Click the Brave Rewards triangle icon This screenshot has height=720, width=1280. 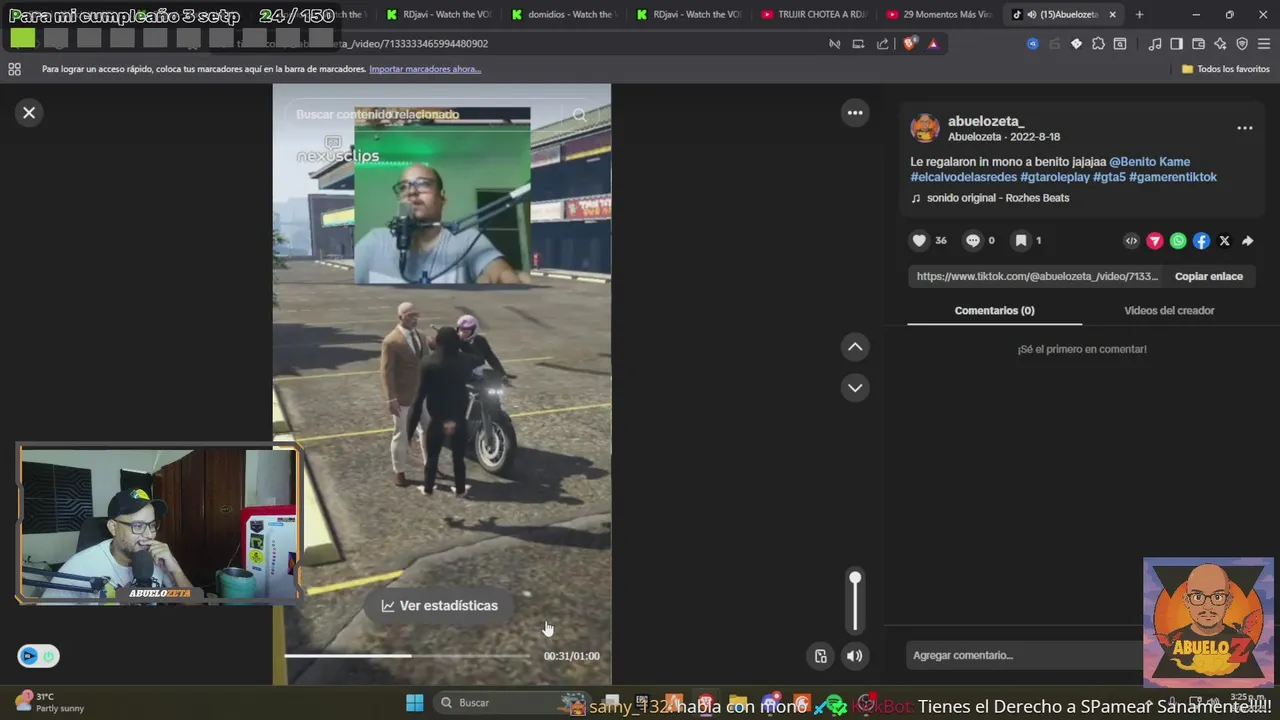click(x=933, y=44)
